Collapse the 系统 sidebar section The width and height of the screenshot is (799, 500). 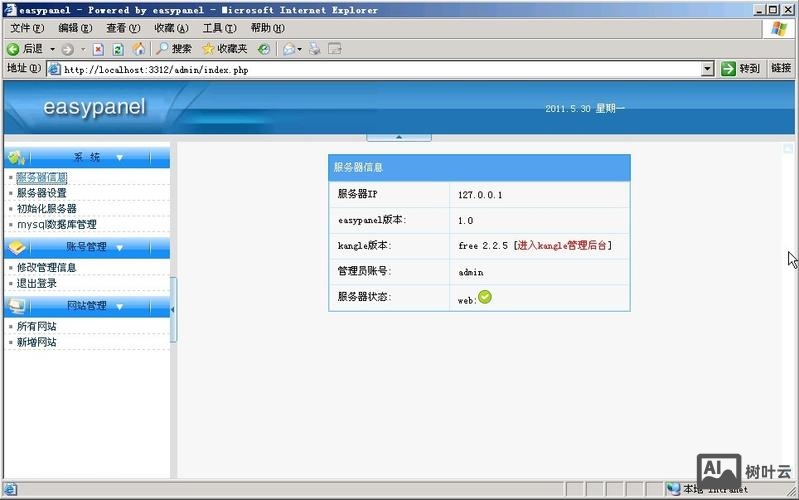pos(87,157)
